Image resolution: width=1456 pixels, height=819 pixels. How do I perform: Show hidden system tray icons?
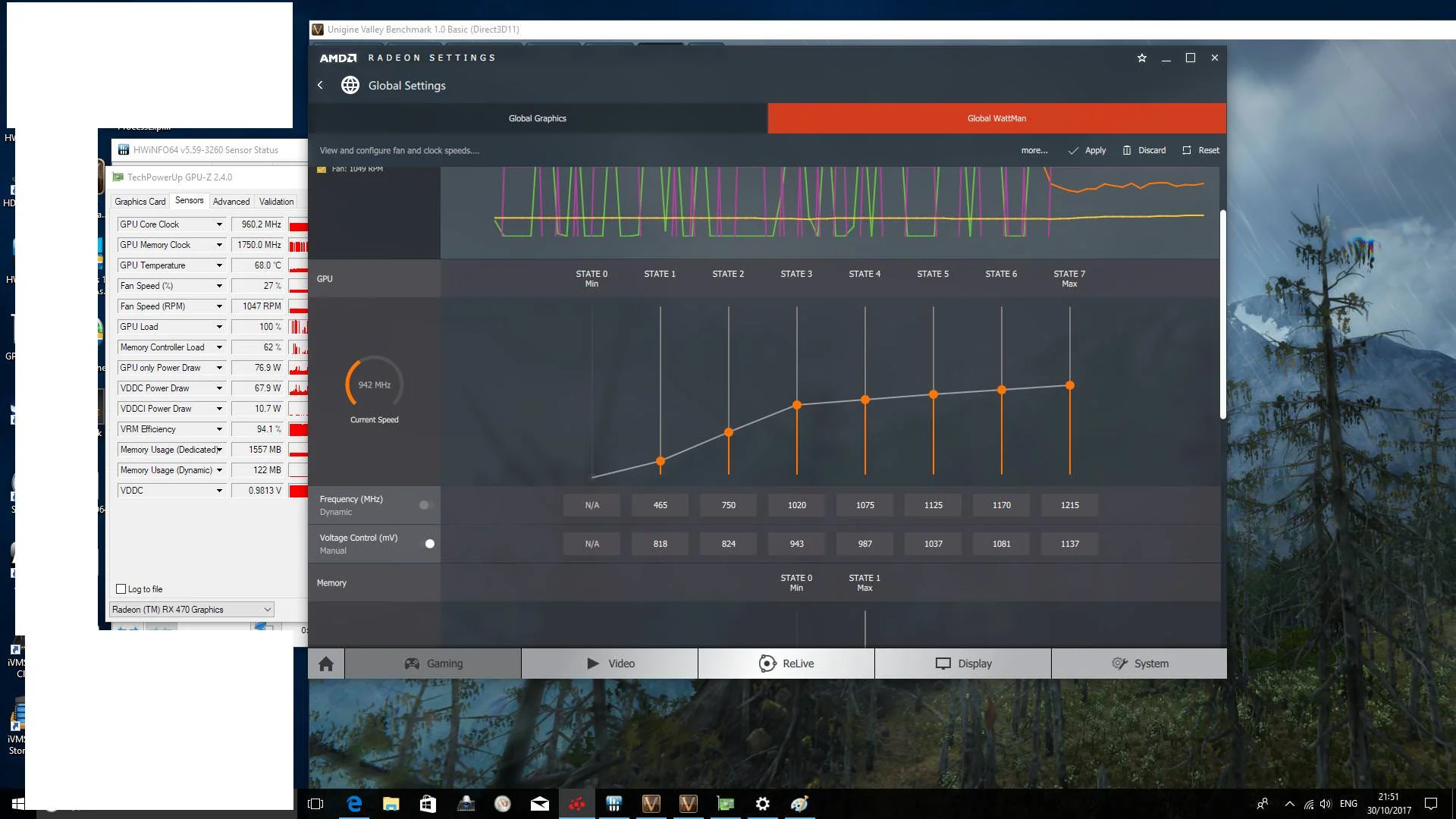1289,804
